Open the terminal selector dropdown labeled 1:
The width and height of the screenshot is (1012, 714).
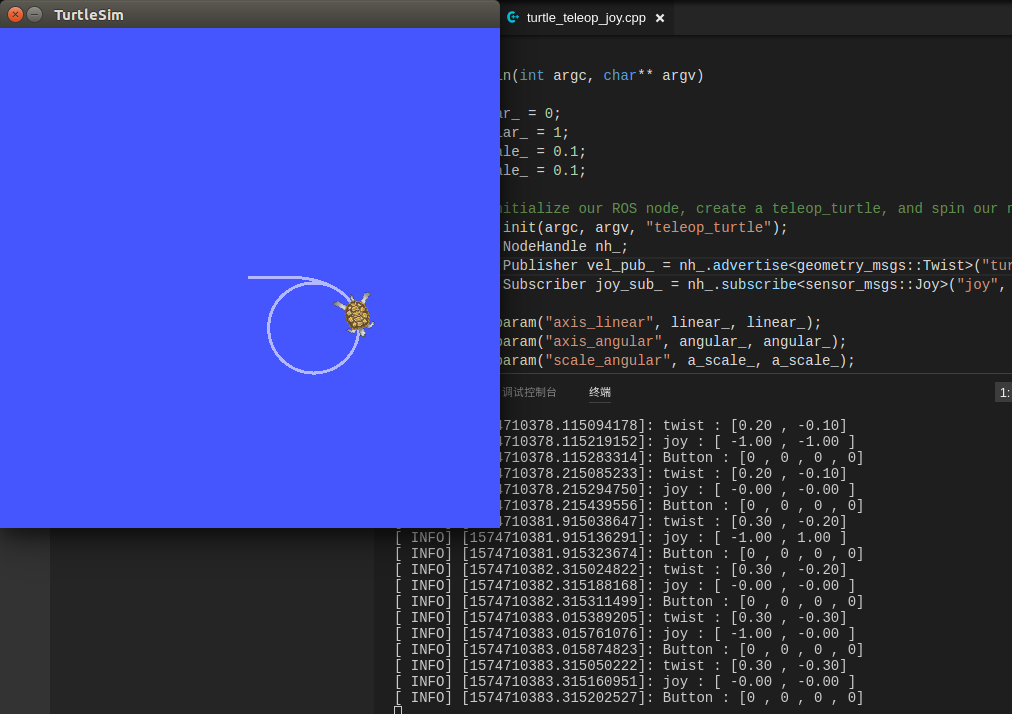[x=1004, y=392]
